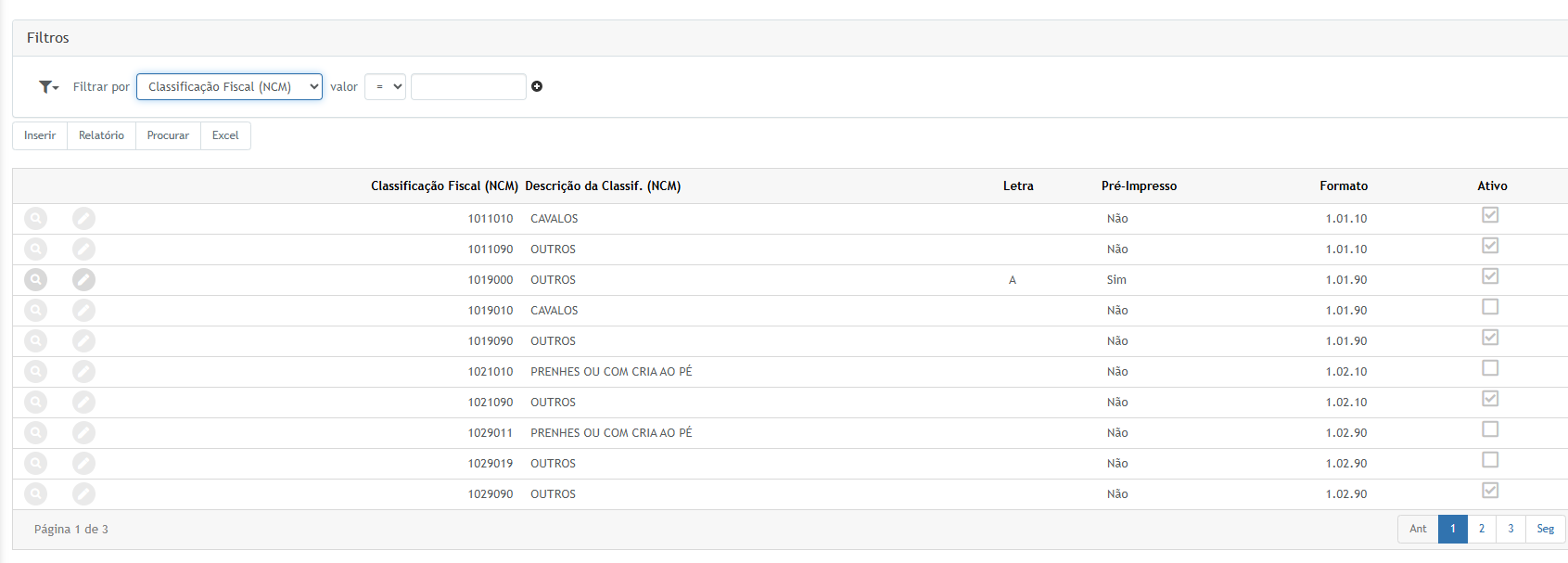Click the edit pencil for NCM 1011010
This screenshot has width=1568, height=563.
click(x=83, y=218)
